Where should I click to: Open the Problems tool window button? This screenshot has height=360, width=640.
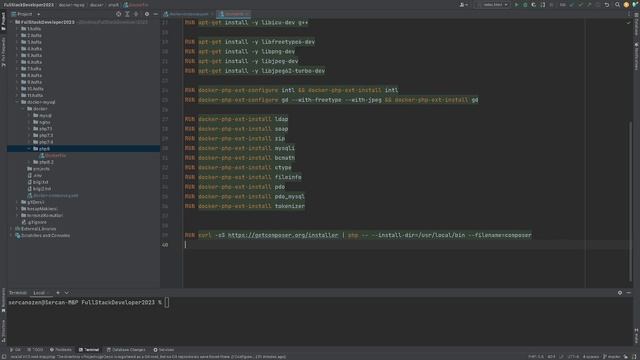(60, 350)
